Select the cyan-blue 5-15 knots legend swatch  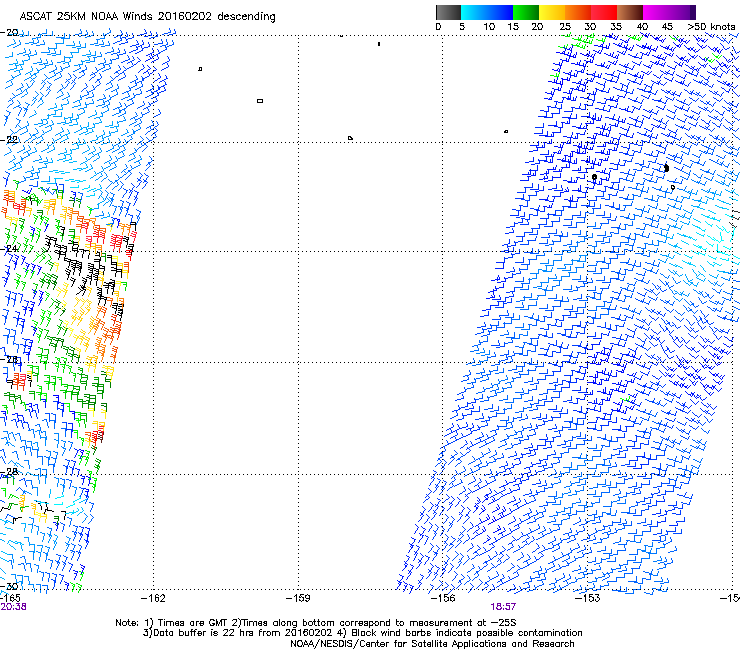tap(487, 12)
